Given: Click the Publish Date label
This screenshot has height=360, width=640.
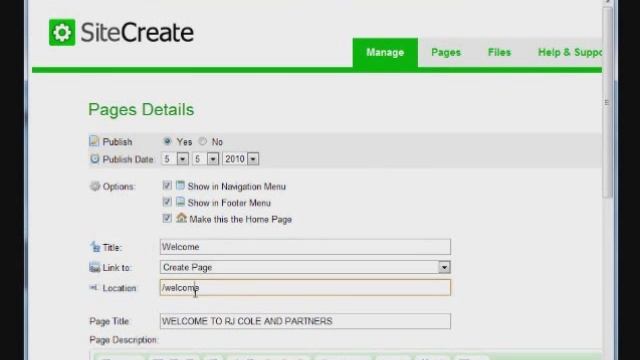Looking at the screenshot, I should click(128, 159).
